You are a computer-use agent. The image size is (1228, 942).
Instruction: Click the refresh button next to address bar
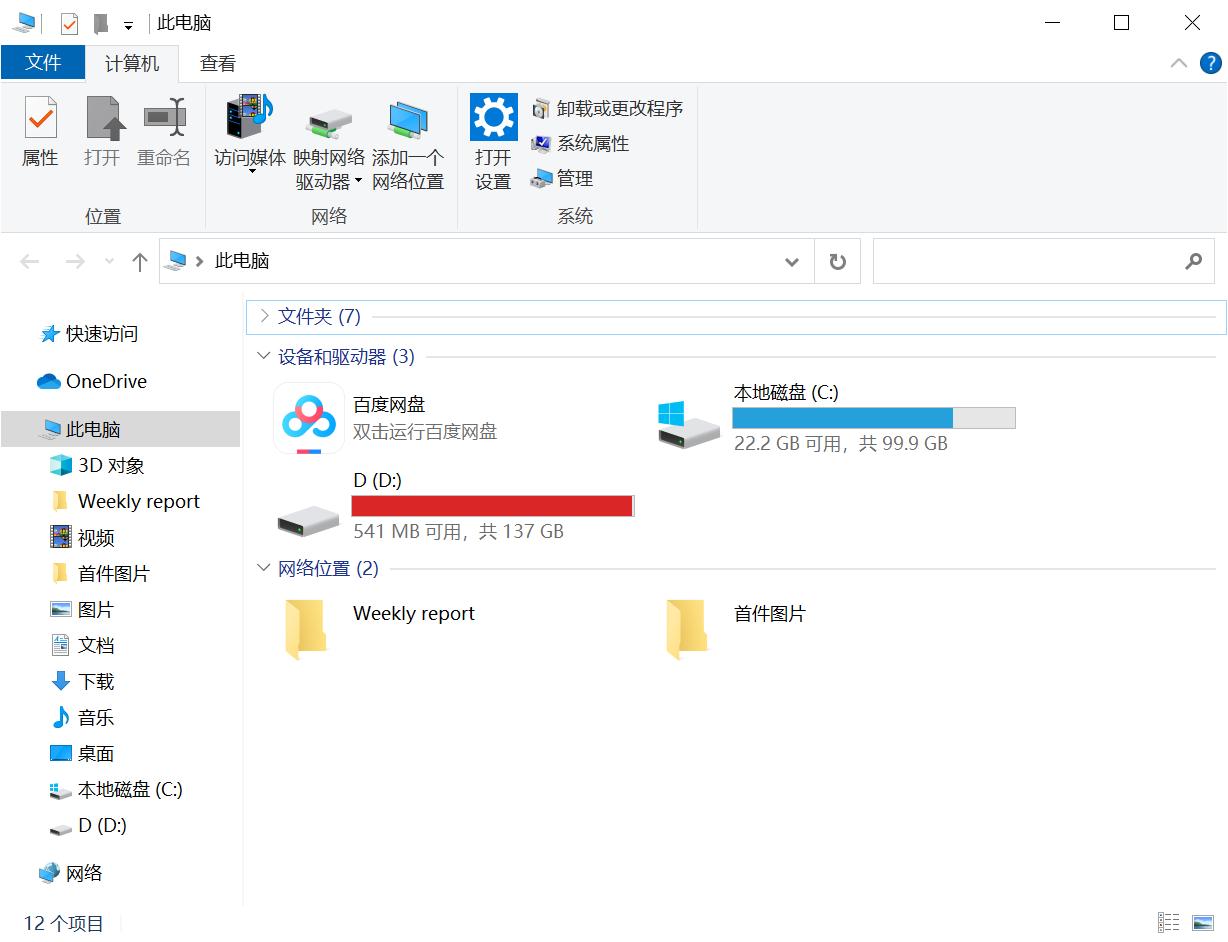coord(837,261)
